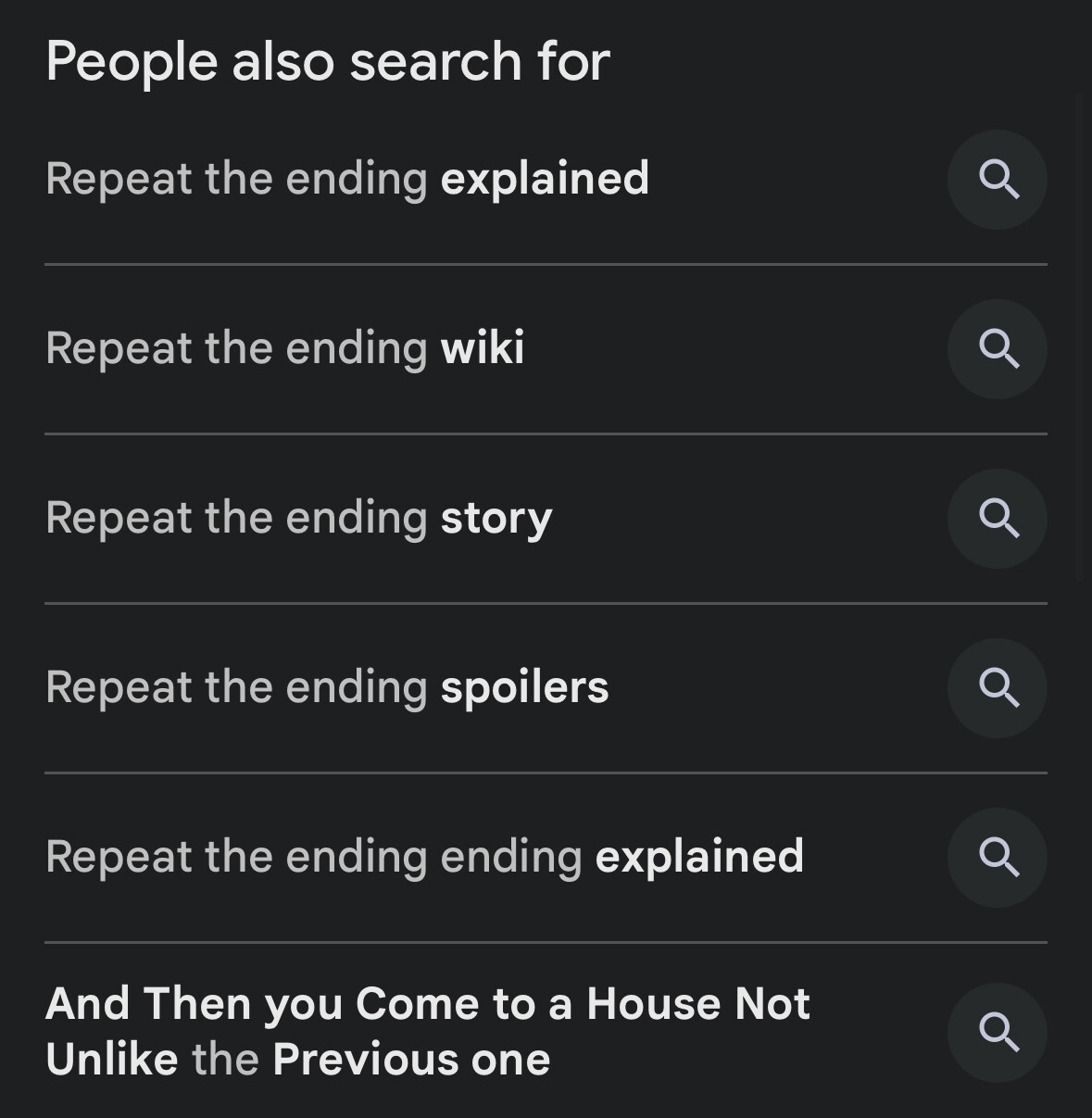Choose the 'Repeat the ending story' suggestion
Viewport: 1092px width, 1118px height.
298,518
